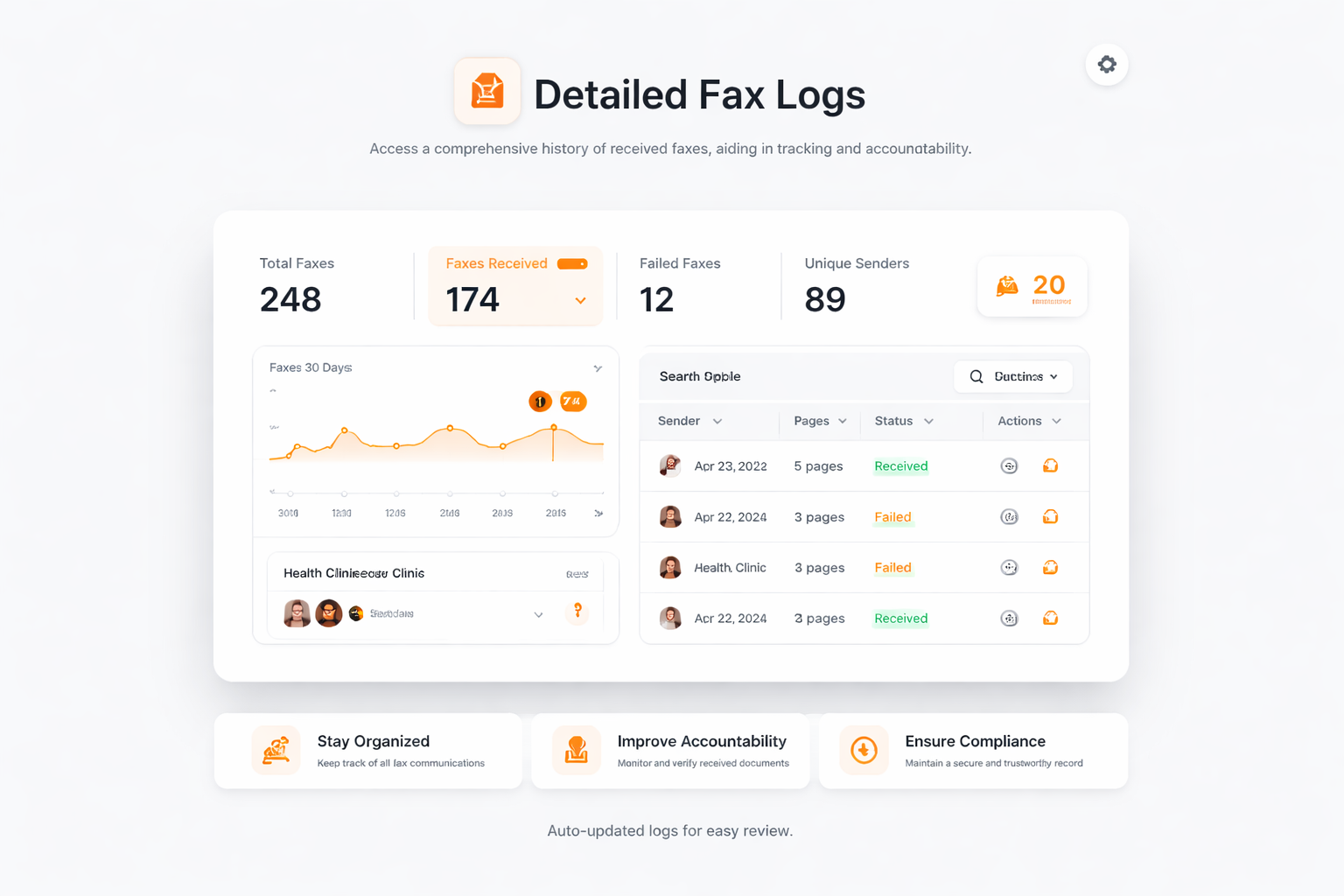Click the orange action icon in the Apr 23, 2022 row
The height and width of the screenshot is (896, 1344).
coord(1050,466)
